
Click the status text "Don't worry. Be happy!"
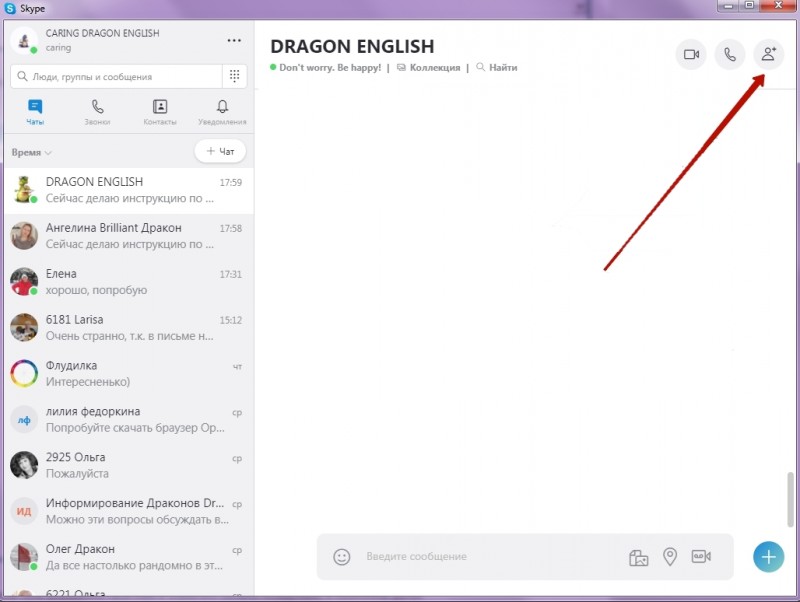[x=330, y=67]
